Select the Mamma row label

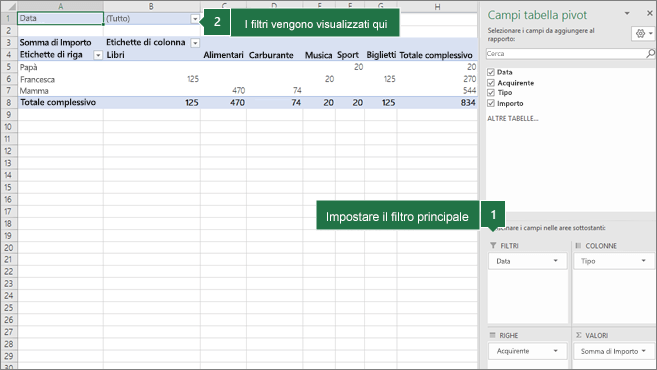click(61, 91)
